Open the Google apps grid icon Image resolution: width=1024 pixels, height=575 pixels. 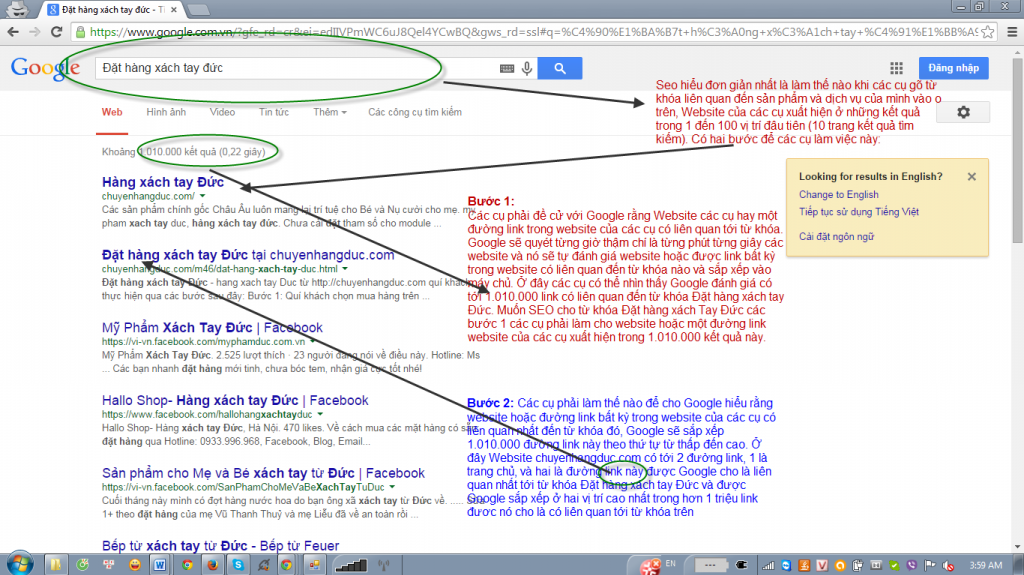(x=897, y=68)
